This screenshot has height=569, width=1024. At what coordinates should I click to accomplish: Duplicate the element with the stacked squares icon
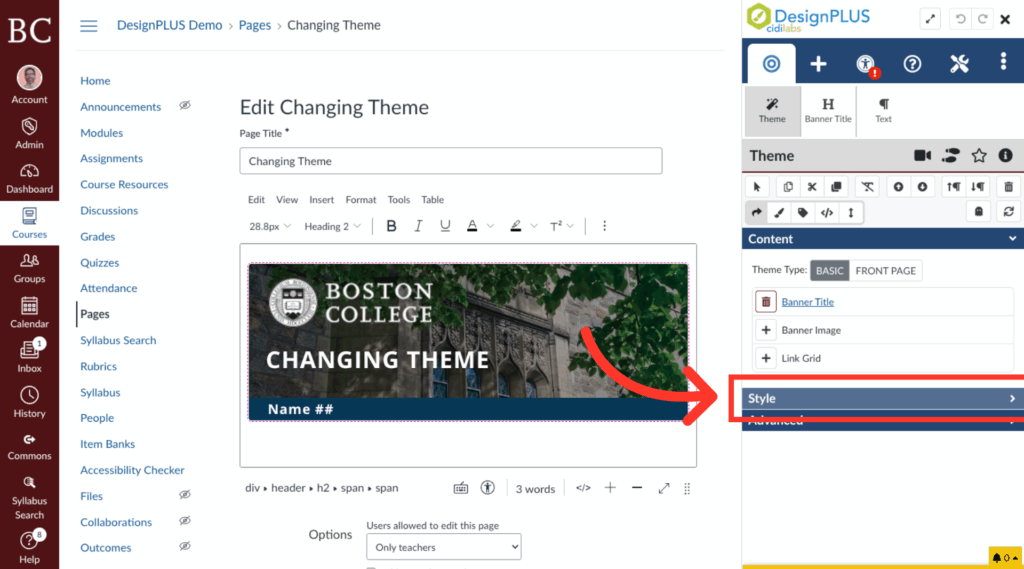pos(836,187)
